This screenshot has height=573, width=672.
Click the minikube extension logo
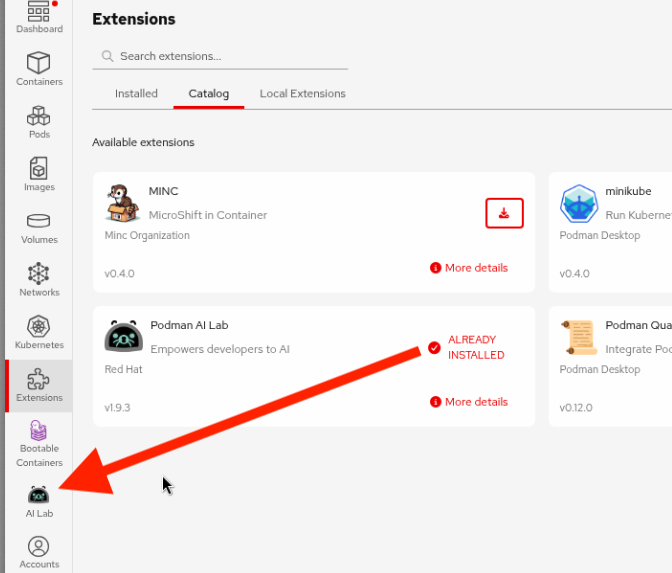point(579,204)
